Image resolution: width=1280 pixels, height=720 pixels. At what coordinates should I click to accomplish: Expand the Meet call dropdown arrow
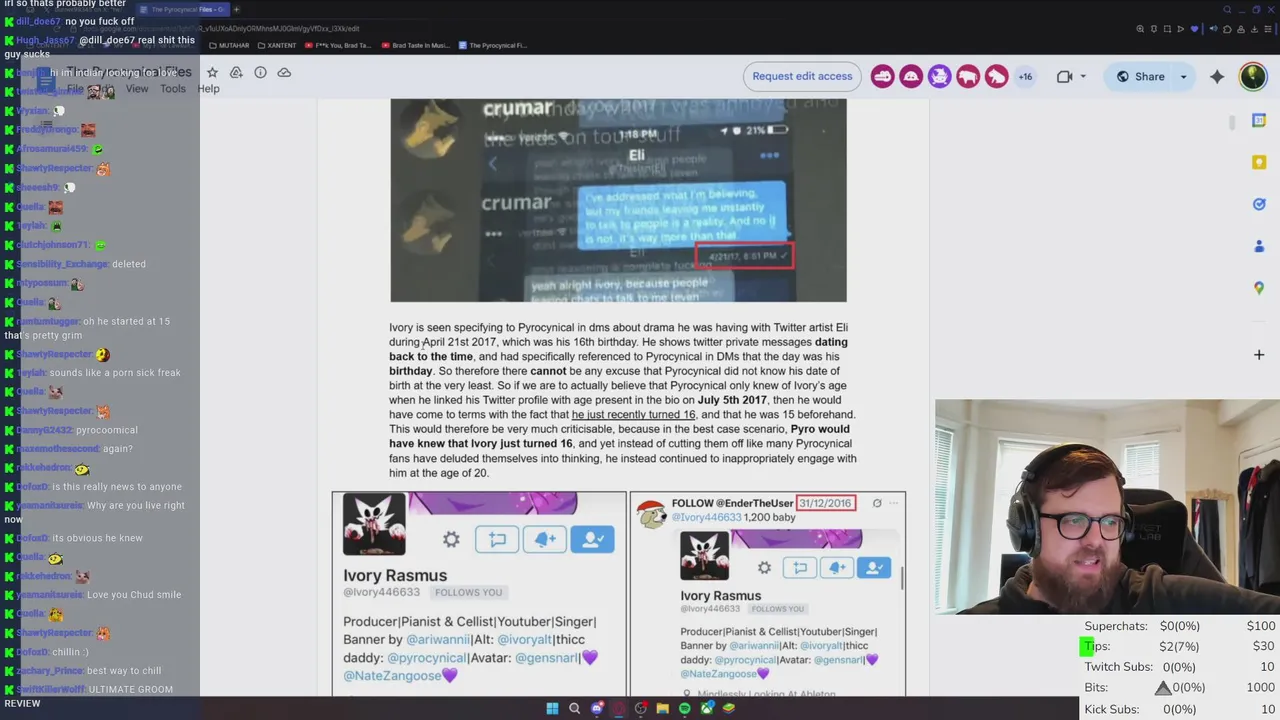tap(1083, 77)
